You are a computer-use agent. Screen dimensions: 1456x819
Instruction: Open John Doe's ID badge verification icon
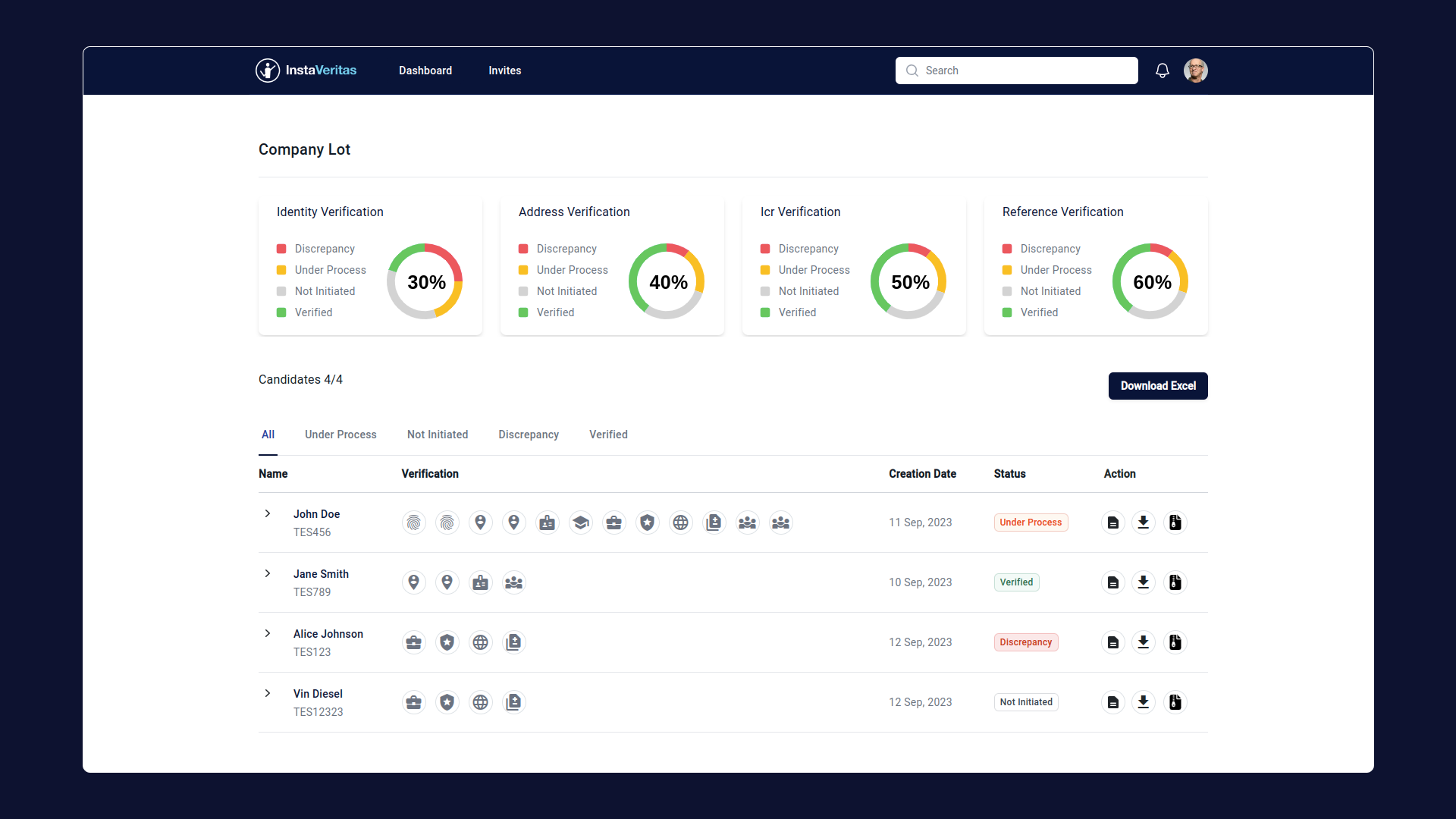click(x=548, y=522)
